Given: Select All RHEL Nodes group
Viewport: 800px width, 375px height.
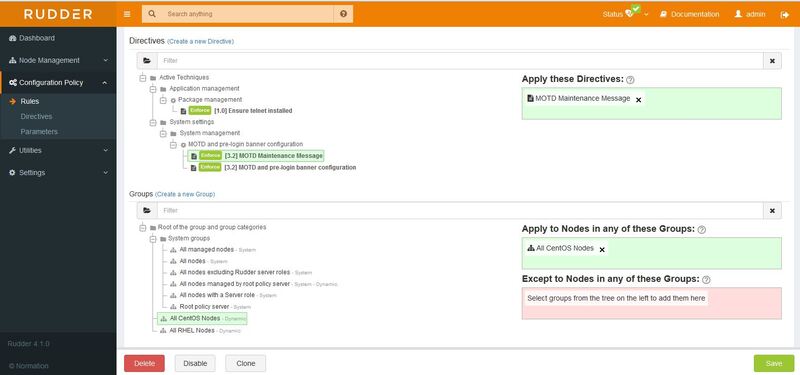Looking at the screenshot, I should click(192, 331).
